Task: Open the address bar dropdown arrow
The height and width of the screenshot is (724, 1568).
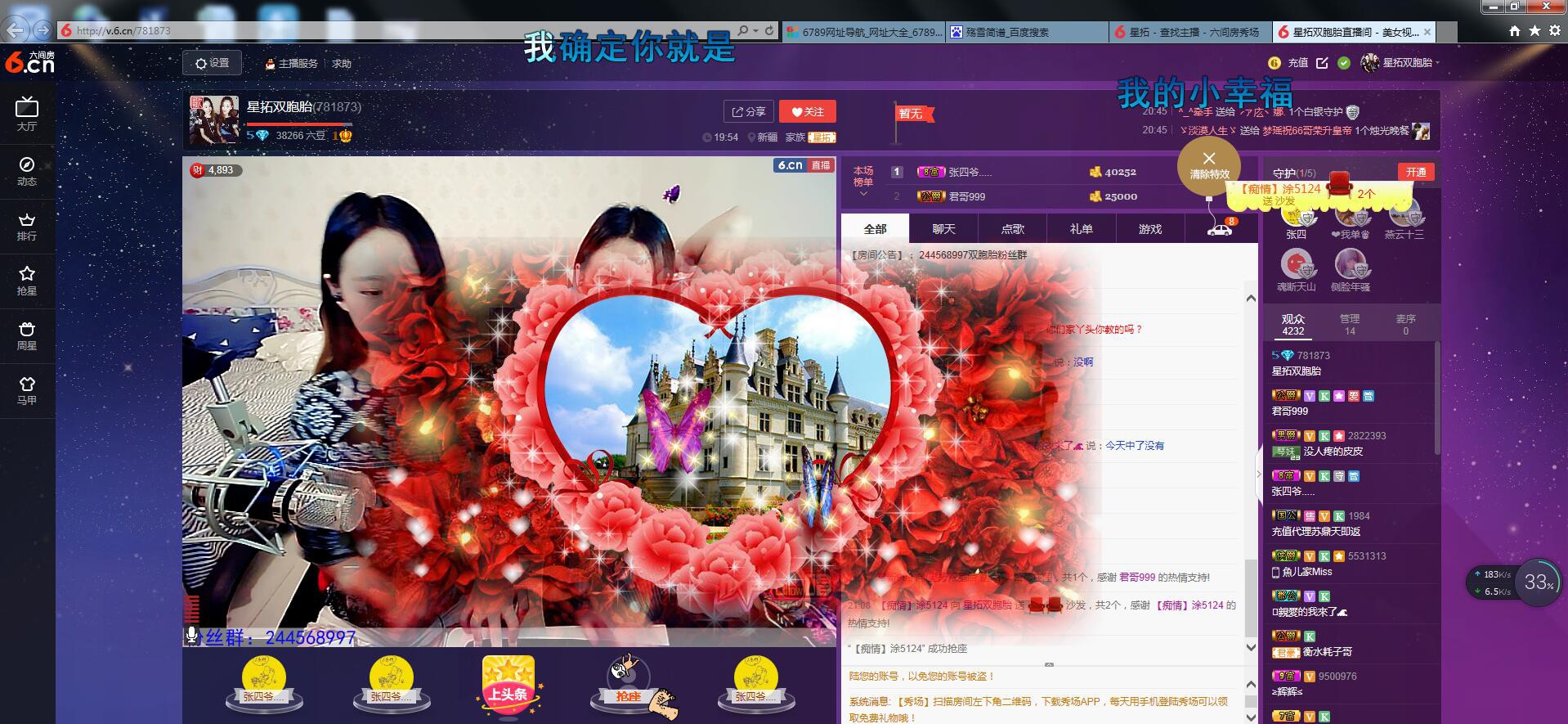Action: tap(756, 30)
